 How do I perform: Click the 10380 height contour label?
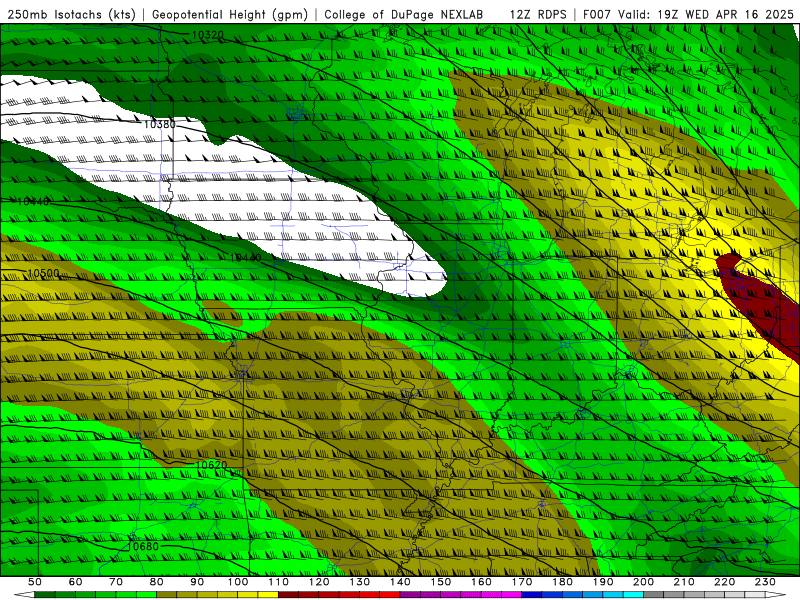160,124
